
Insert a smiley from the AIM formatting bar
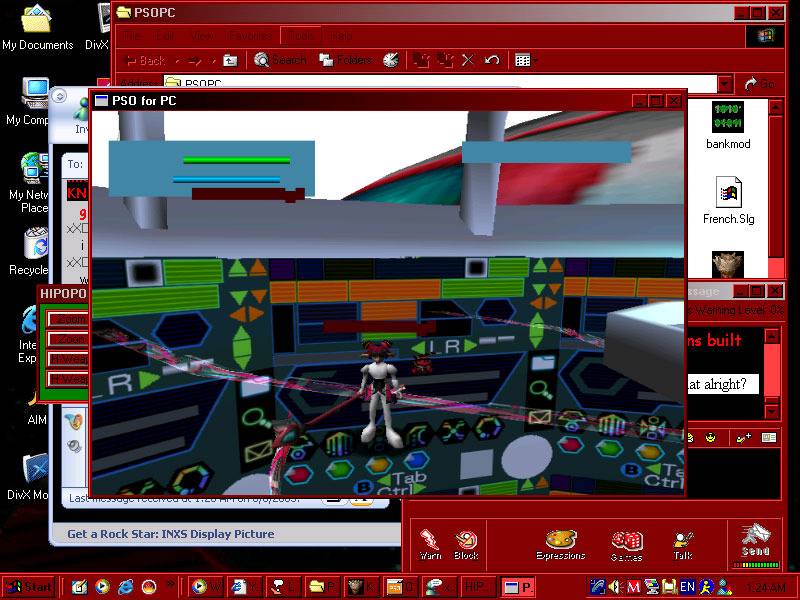pos(711,438)
